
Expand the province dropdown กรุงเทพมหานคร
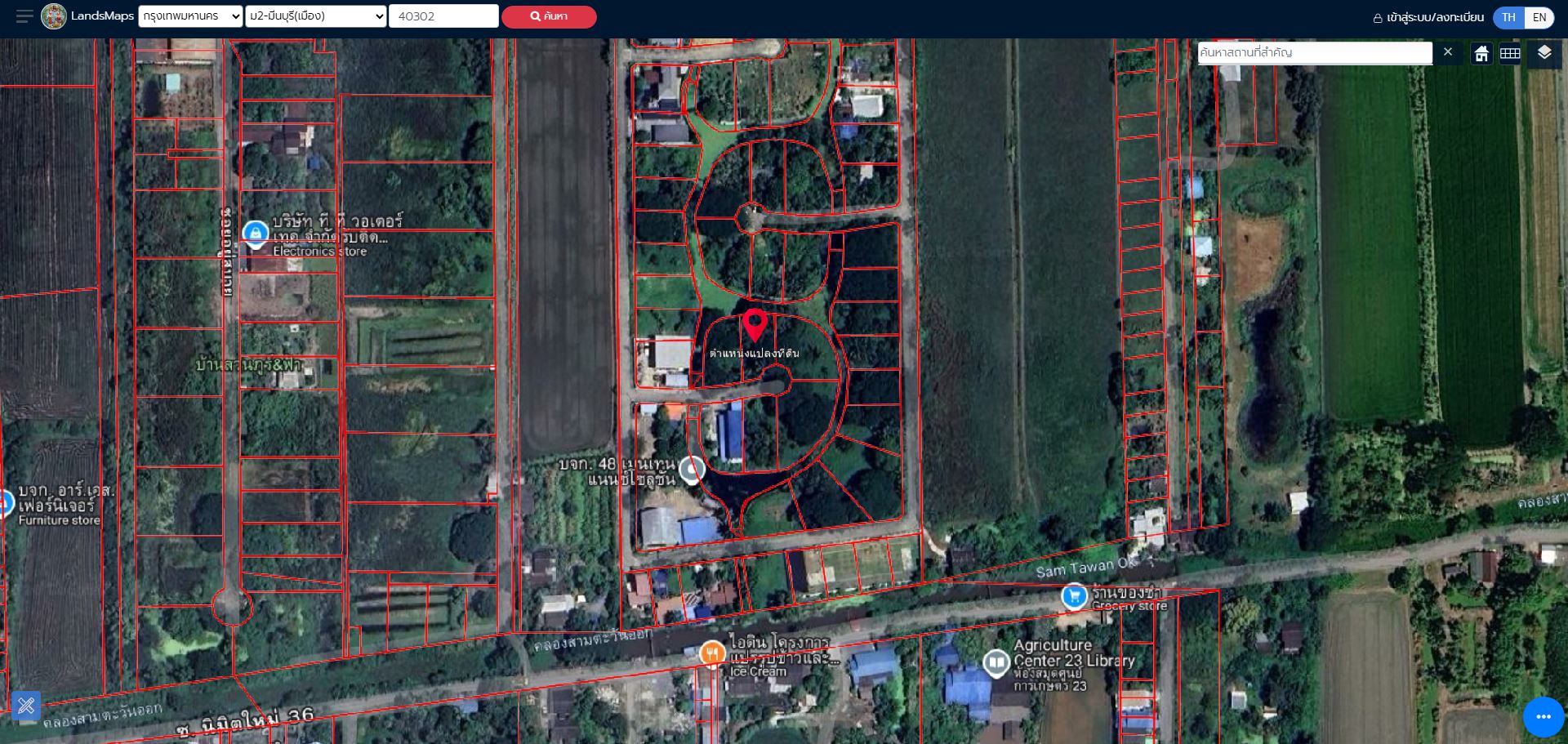pos(190,16)
